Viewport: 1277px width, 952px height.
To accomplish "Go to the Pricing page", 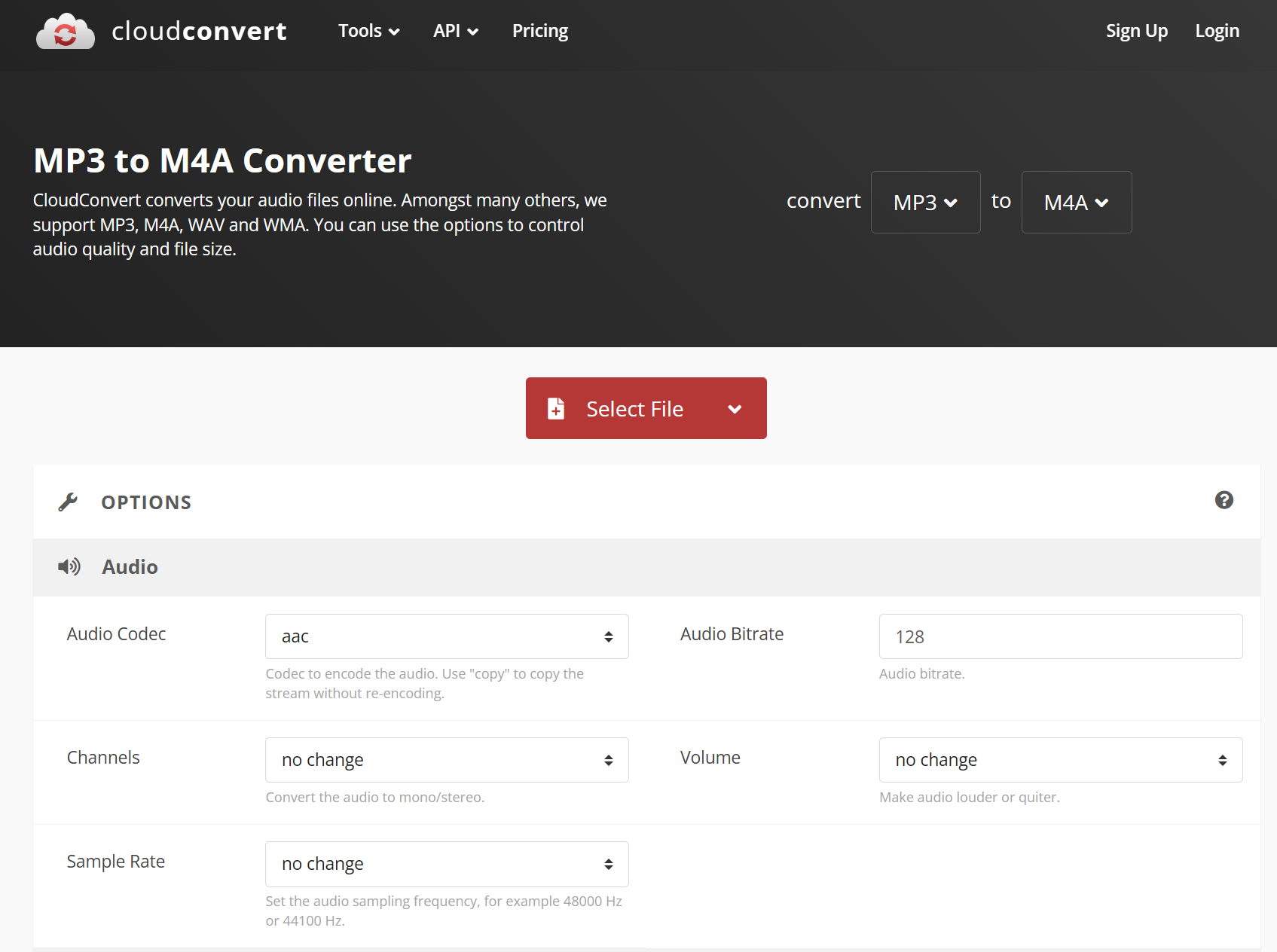I will click(539, 31).
